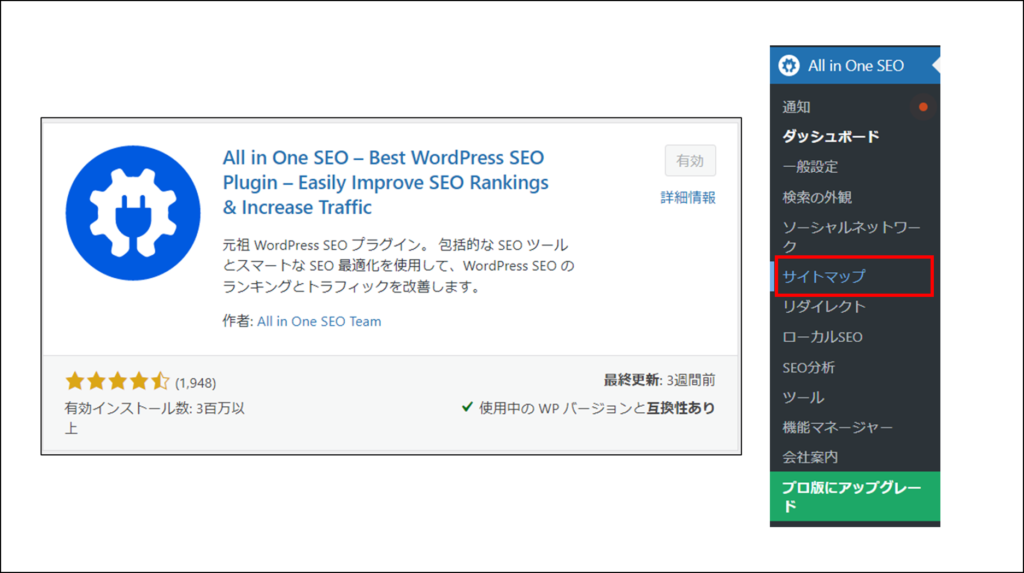Open 機能マネージャー in the sidebar menu
1024x573 pixels.
click(837, 427)
